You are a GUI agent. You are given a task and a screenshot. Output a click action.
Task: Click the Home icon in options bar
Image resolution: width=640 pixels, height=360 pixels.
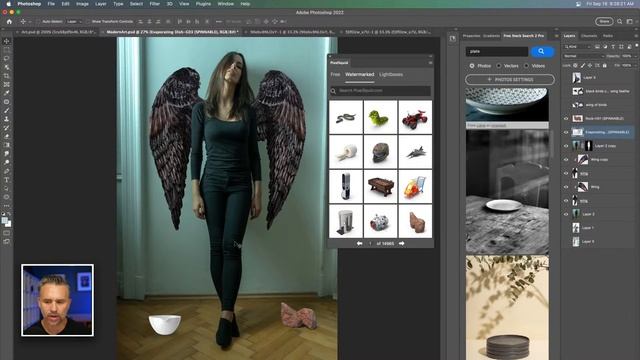click(x=9, y=21)
